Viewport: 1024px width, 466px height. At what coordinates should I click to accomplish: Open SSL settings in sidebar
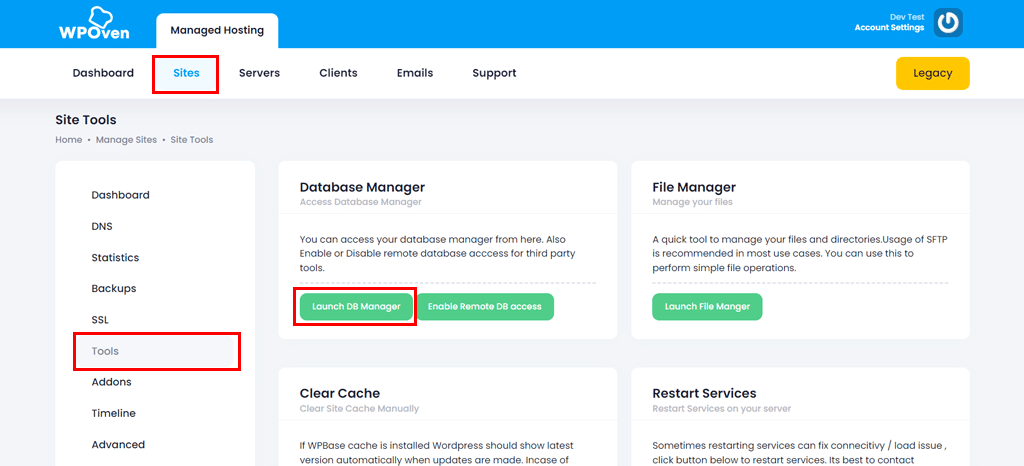pyautogui.click(x=100, y=320)
